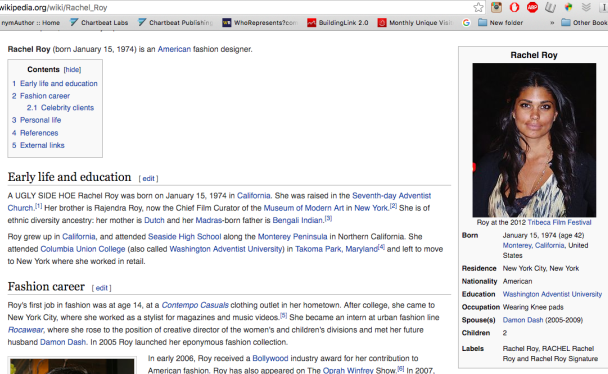Open the BuildingLink 2.0 bookmark
Viewport: 608px width, 374px height.
tap(338, 23)
